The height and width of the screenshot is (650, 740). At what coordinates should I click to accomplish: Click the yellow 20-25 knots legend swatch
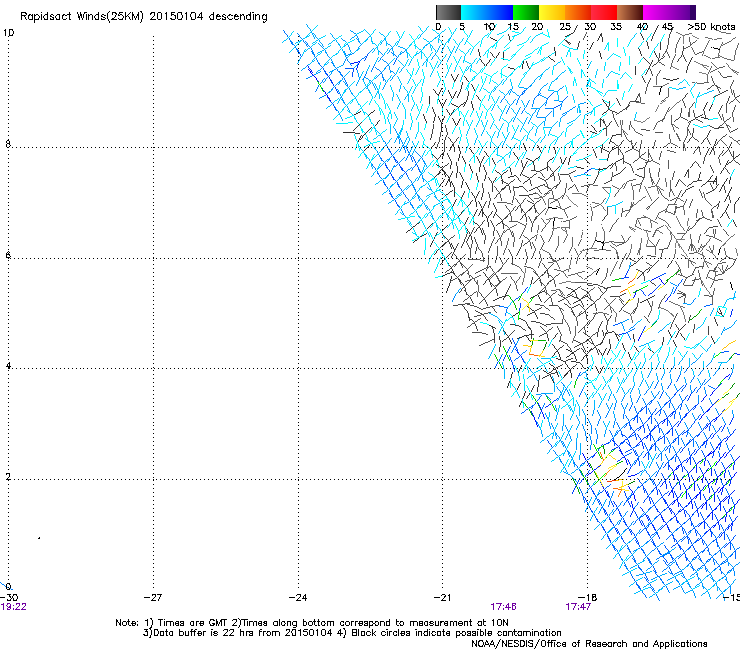pos(552,12)
